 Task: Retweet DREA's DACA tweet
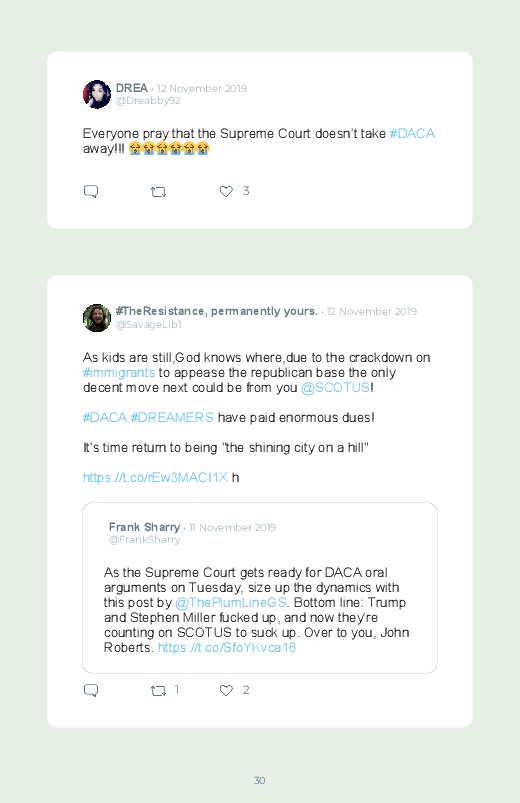click(x=158, y=192)
